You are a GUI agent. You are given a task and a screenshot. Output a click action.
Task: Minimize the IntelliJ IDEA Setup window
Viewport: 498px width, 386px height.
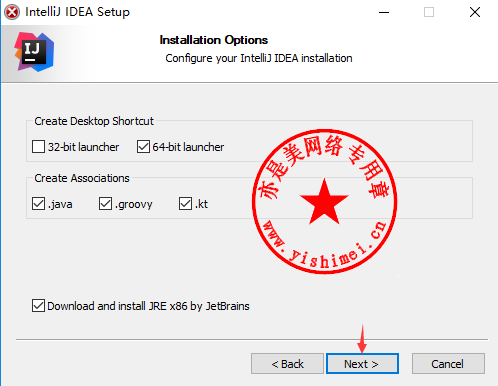[384, 12]
